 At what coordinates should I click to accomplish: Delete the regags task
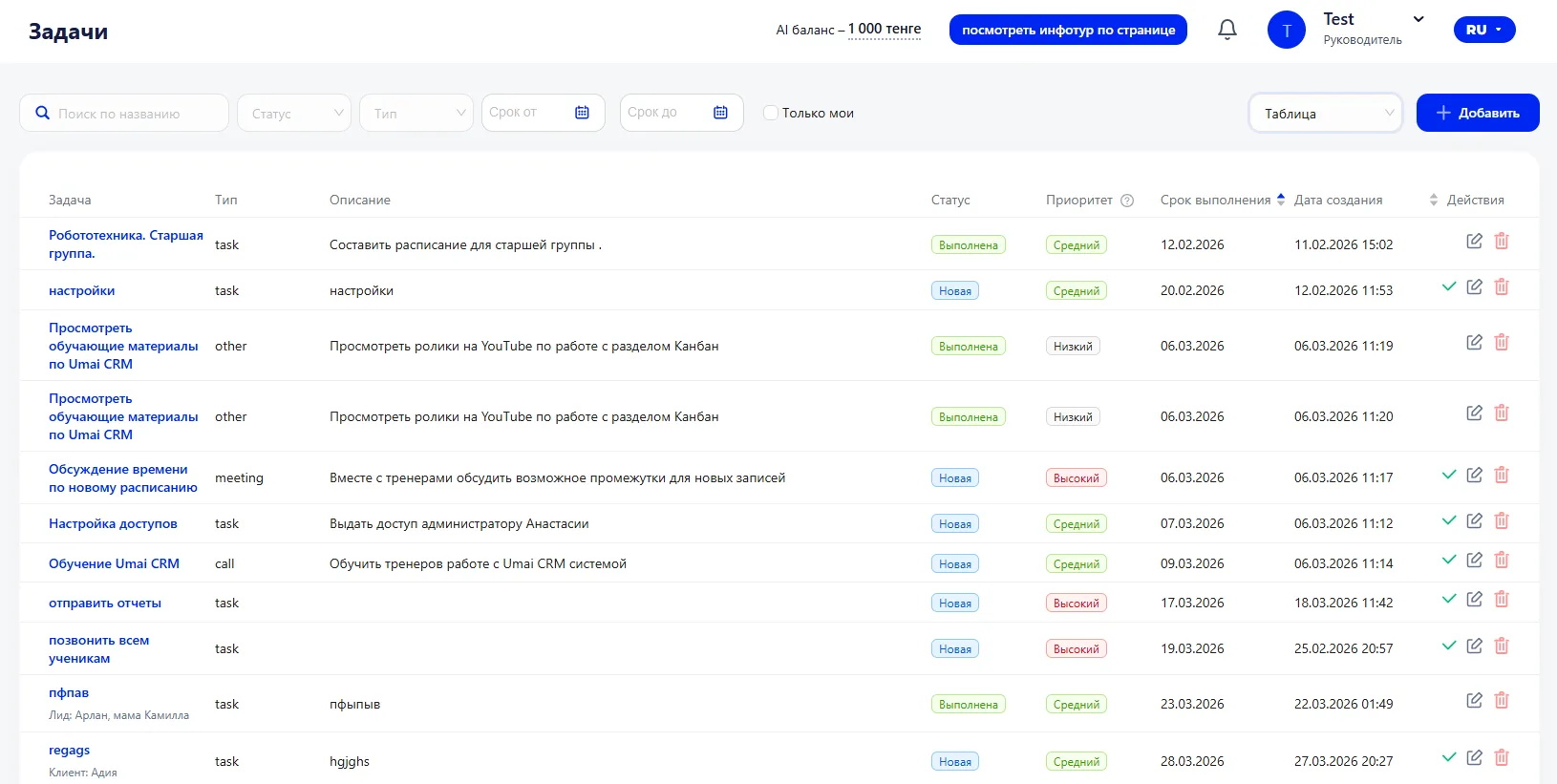1502,757
